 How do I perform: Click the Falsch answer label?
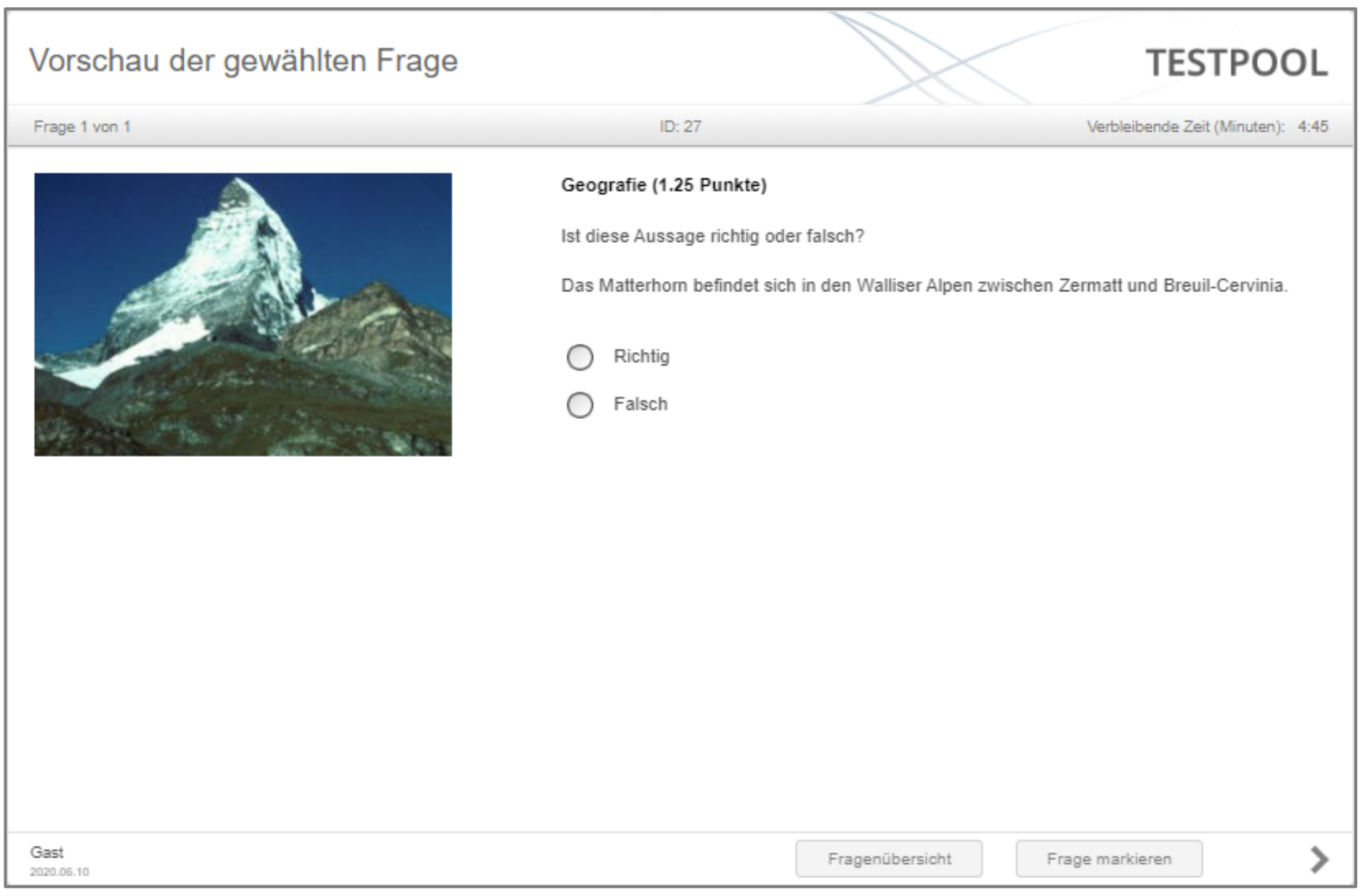(x=641, y=404)
